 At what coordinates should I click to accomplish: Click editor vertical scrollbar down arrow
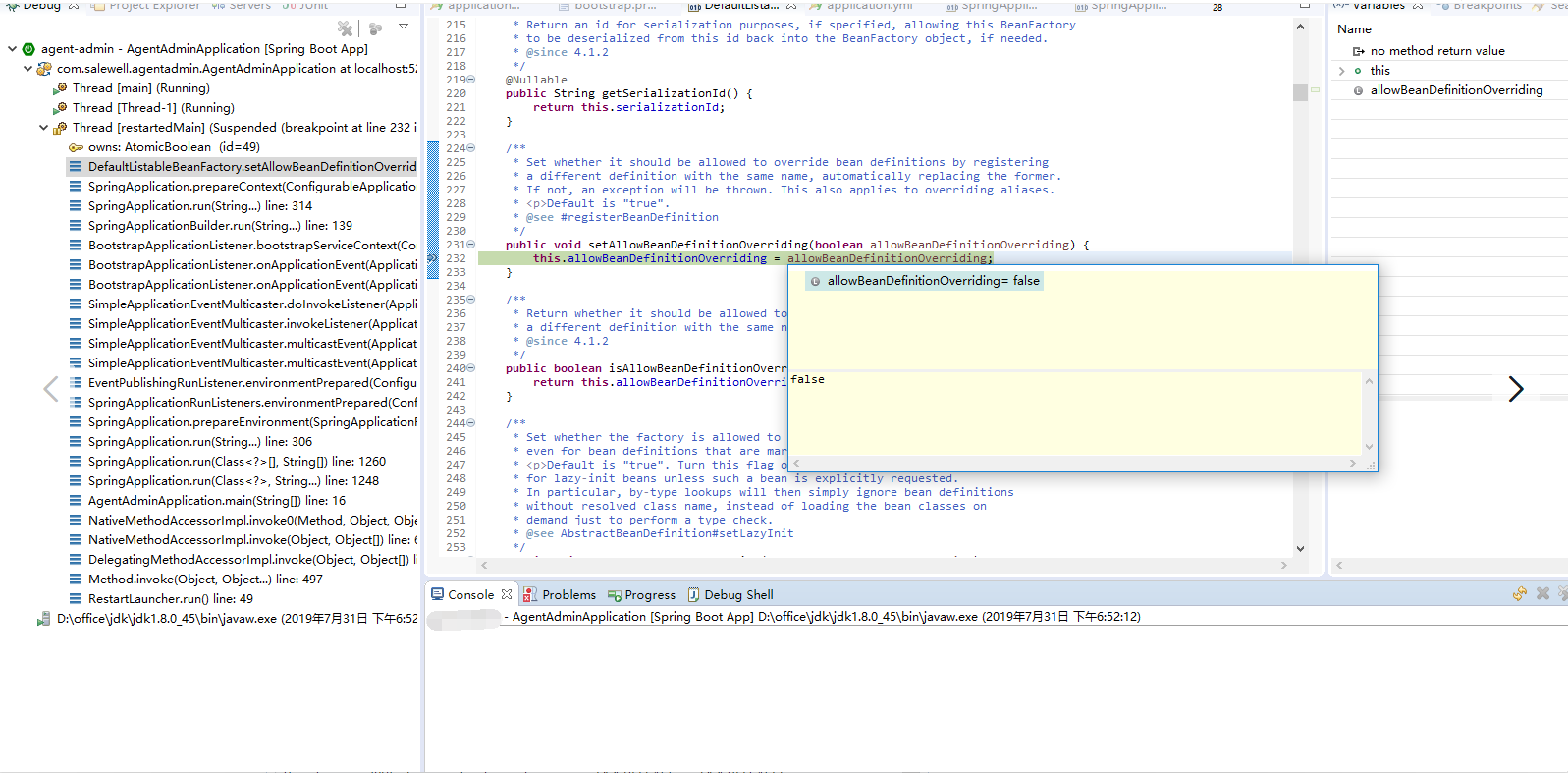tap(1300, 549)
